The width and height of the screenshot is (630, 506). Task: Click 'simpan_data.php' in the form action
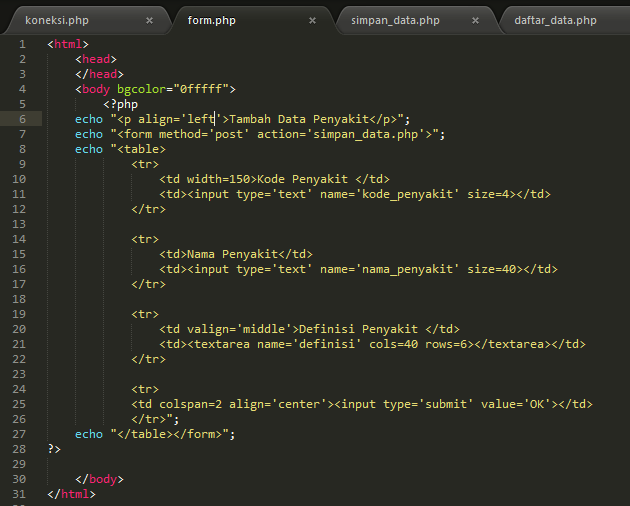365,134
